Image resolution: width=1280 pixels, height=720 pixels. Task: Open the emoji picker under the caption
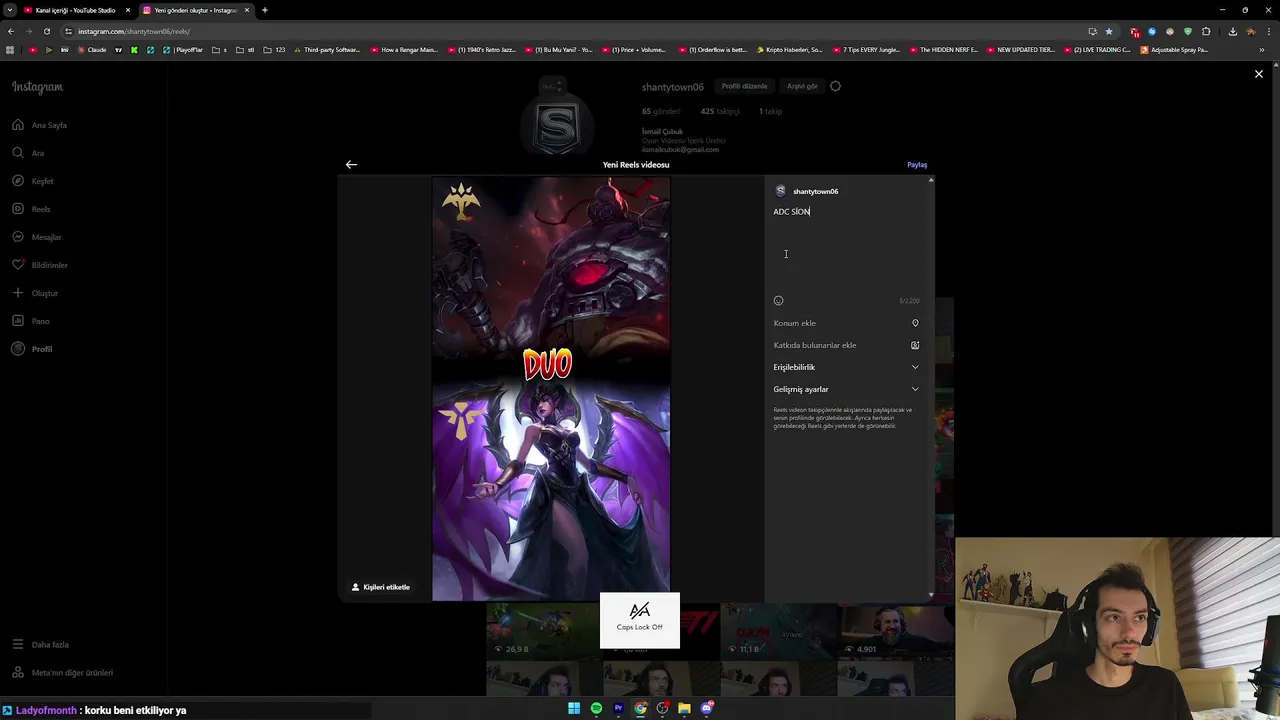(778, 300)
